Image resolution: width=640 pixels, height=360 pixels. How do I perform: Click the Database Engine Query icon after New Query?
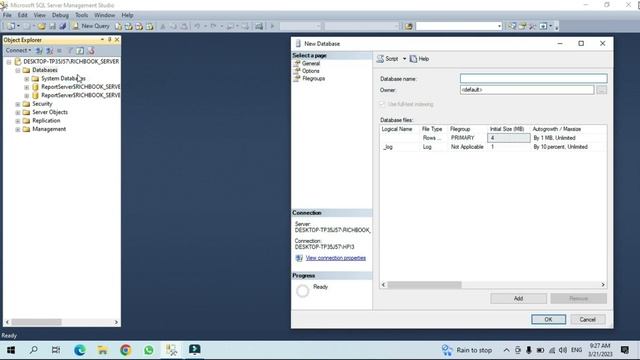click(x=118, y=27)
